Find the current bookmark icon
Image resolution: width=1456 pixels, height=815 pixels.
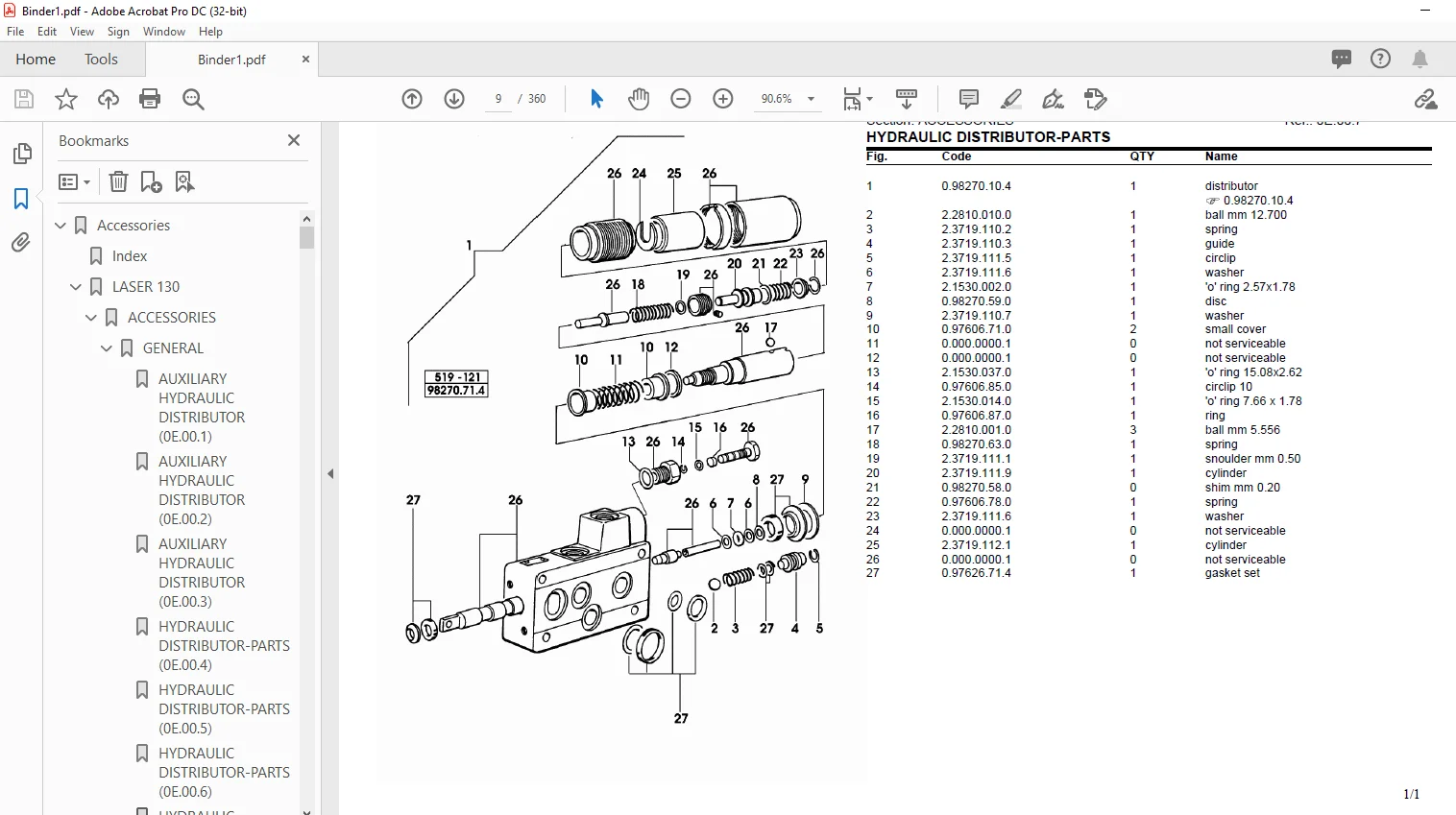[184, 181]
